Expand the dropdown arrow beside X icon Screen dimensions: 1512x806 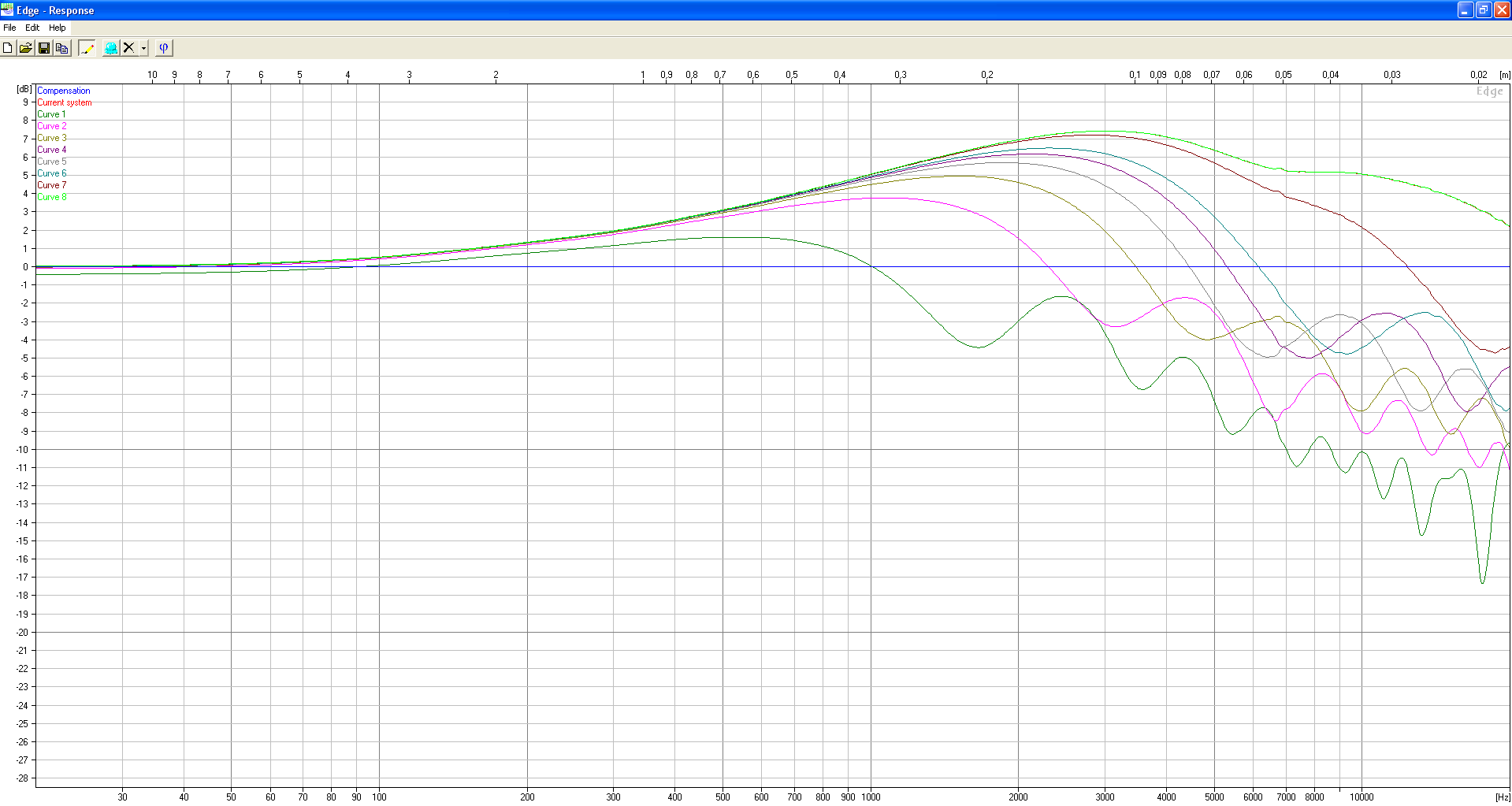click(x=143, y=48)
